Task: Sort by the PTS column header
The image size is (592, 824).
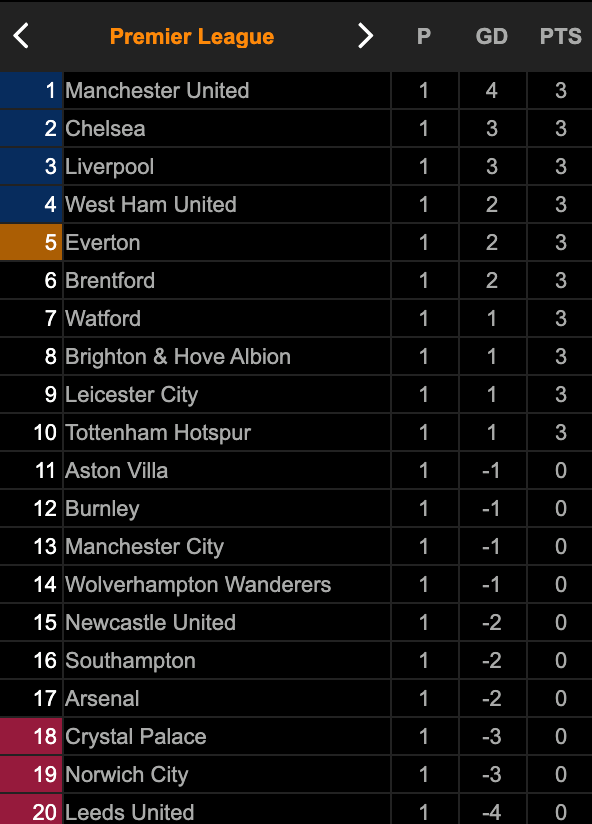Action: tap(560, 36)
